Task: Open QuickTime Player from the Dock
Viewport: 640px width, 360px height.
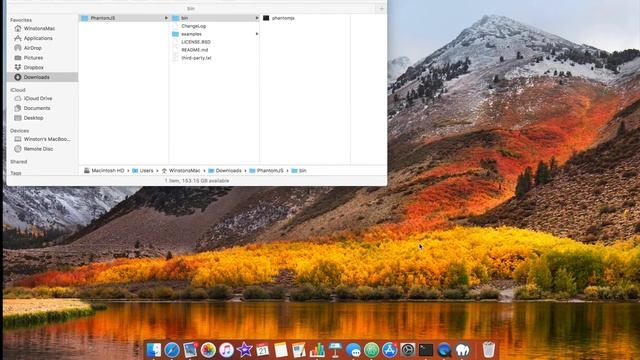Action: (444, 350)
